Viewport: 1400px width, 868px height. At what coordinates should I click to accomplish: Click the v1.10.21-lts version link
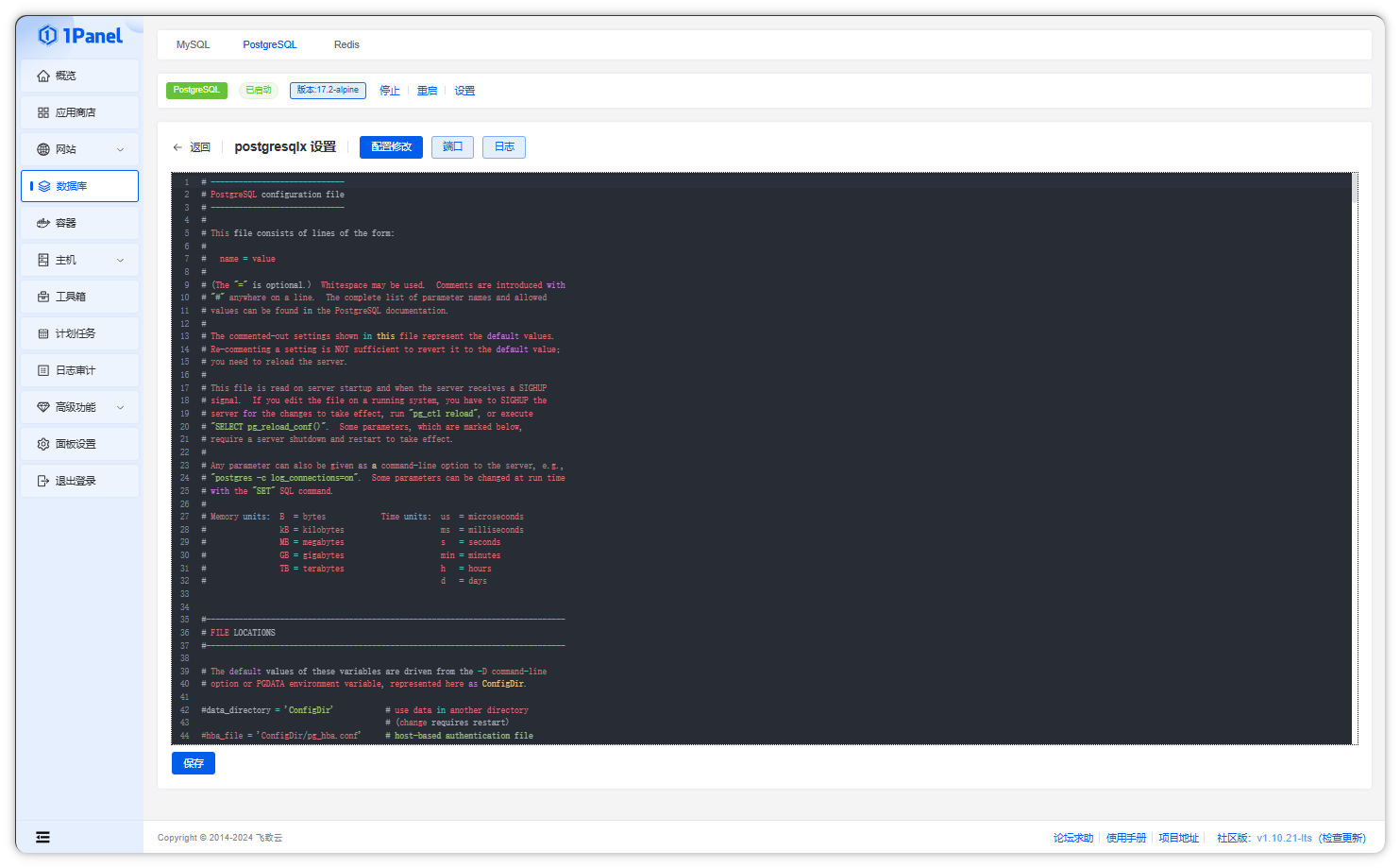(1284, 838)
